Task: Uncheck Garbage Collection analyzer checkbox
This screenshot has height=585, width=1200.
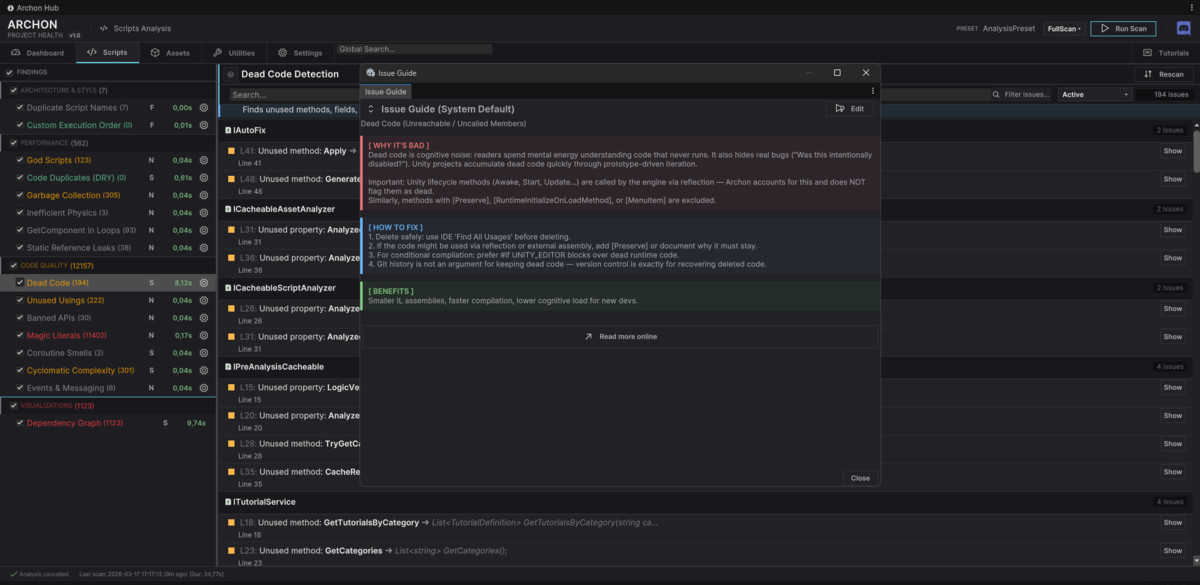Action: coord(19,195)
